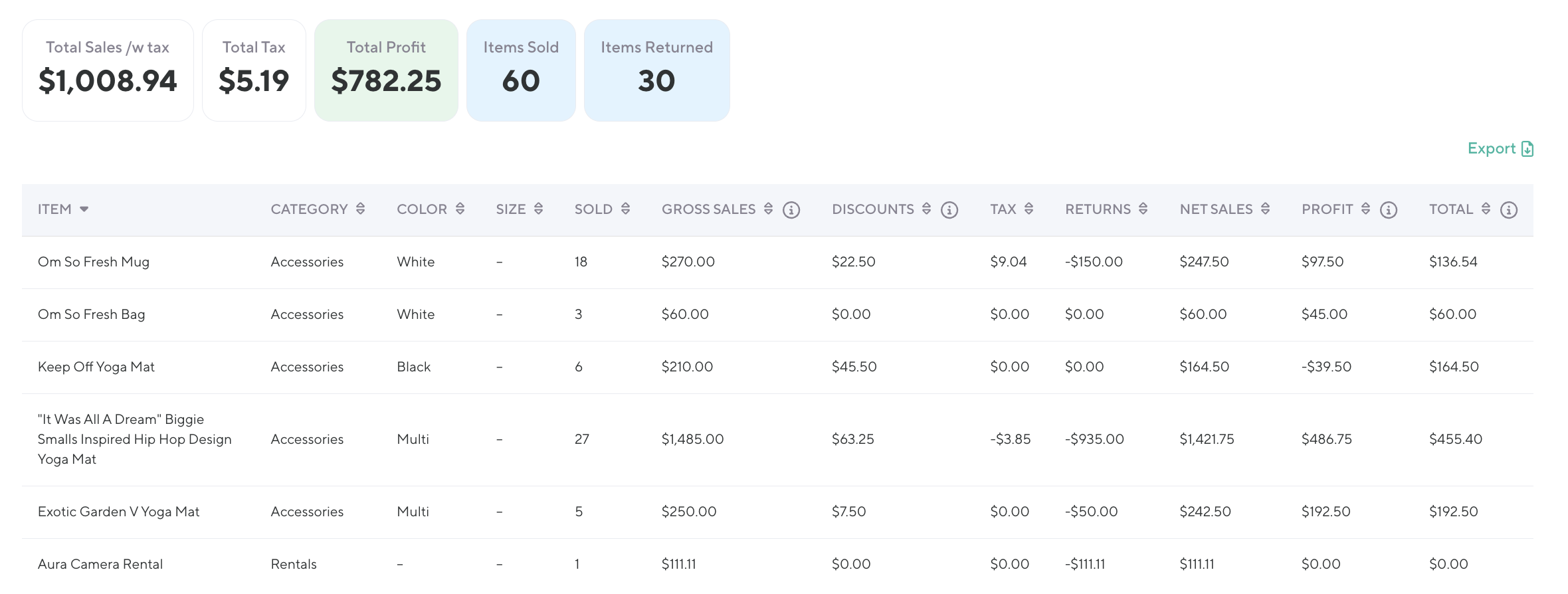This screenshot has width=1568, height=594.
Task: Select the Items Sold summary card
Action: pos(521,70)
